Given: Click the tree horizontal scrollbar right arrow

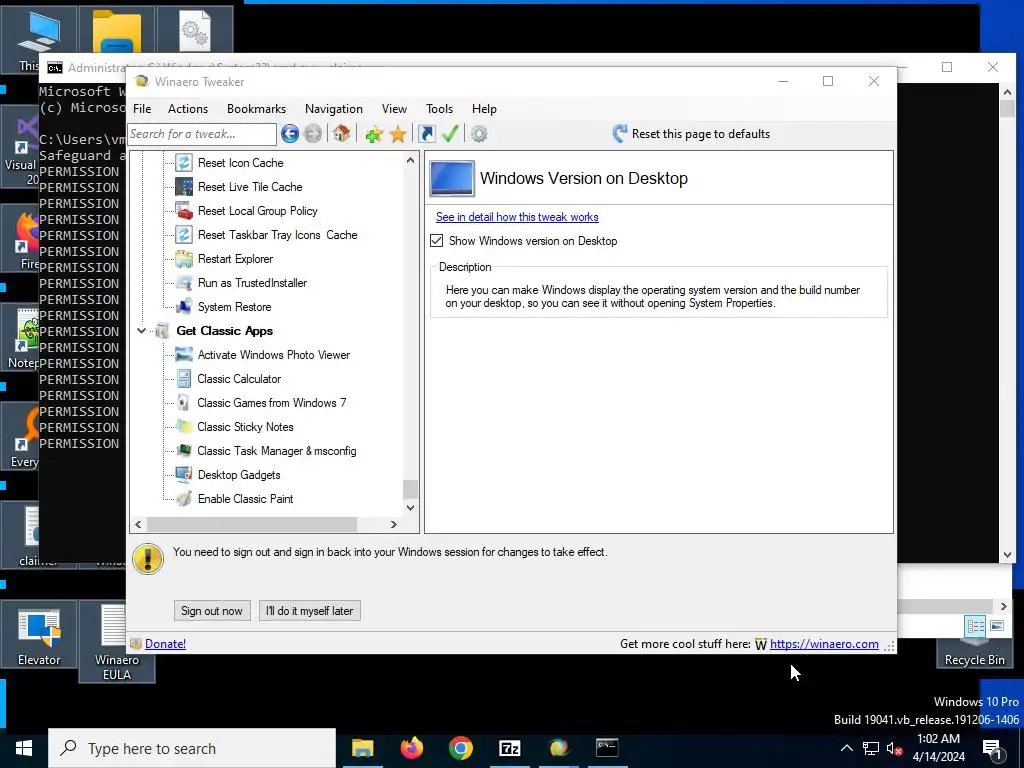Looking at the screenshot, I should (393, 524).
